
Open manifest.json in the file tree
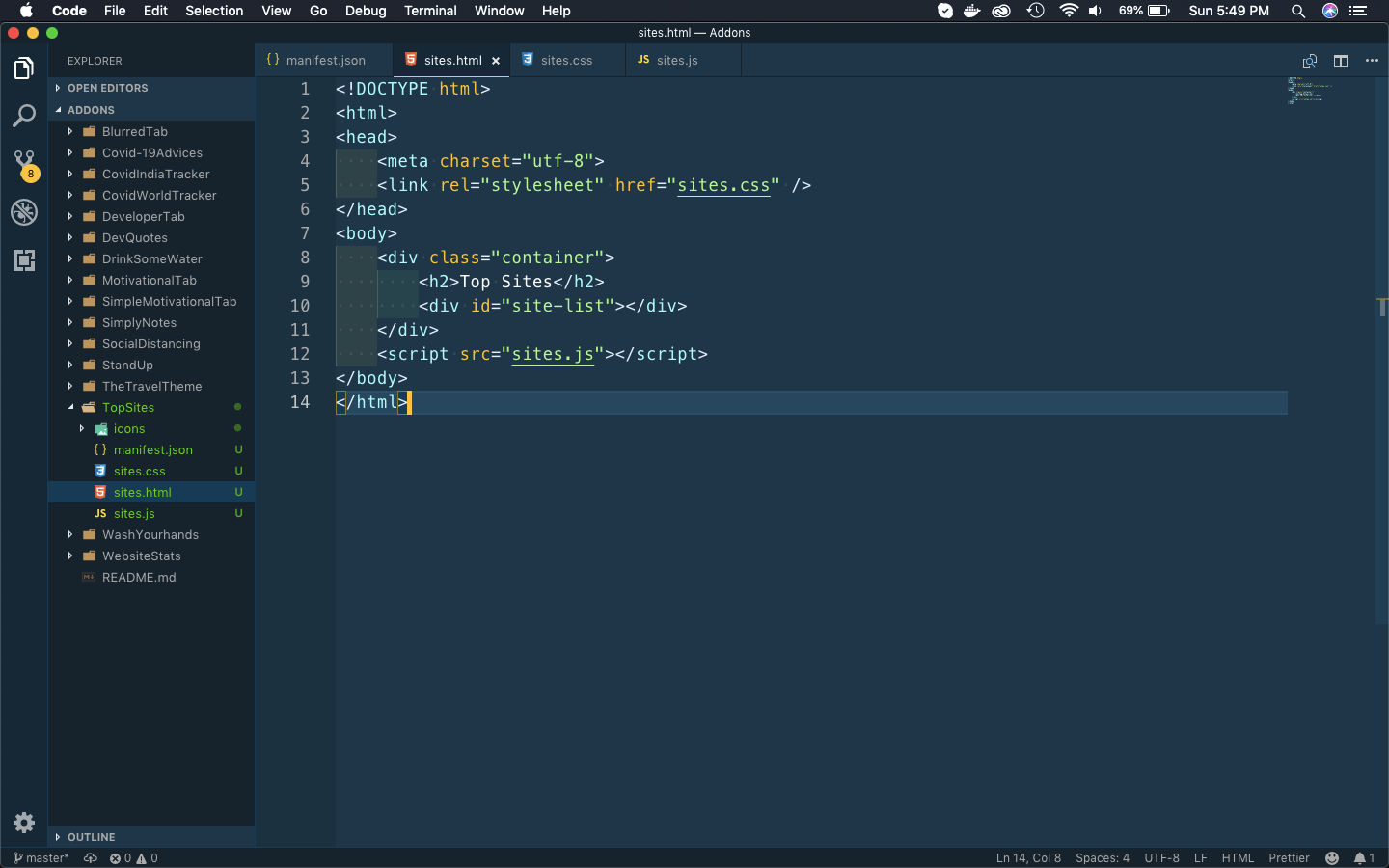151,449
